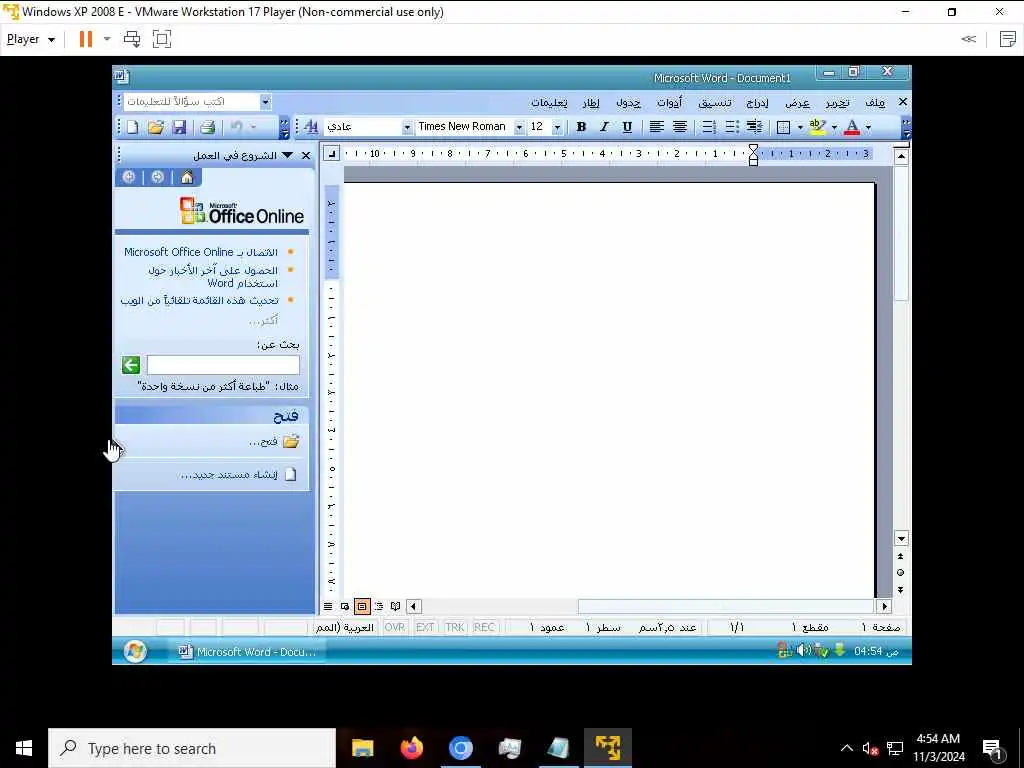Screen dimensions: 1024x768
Task: Toggle OVR overtype mode in status bar
Action: pyautogui.click(x=394, y=628)
